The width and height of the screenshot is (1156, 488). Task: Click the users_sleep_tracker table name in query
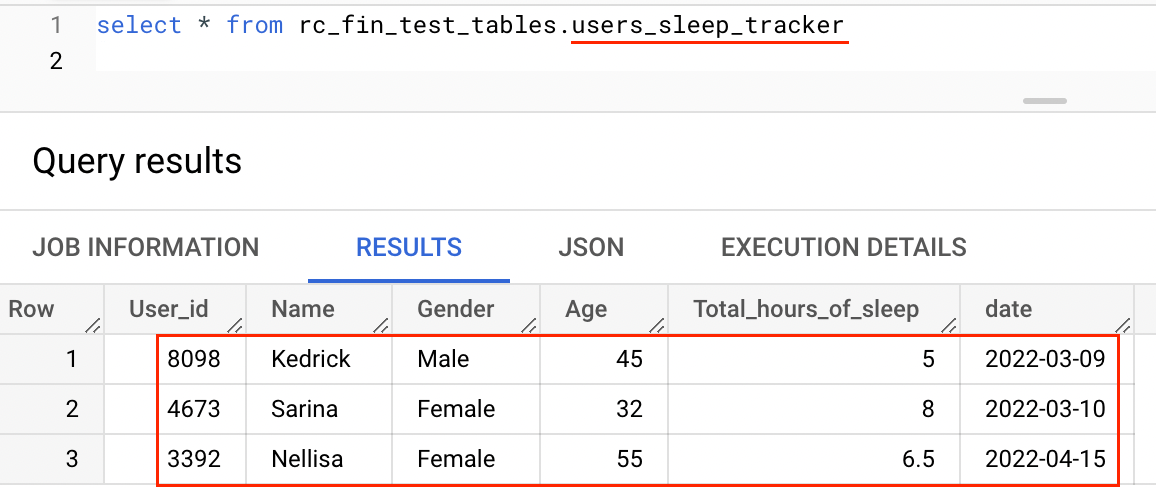coord(708,26)
